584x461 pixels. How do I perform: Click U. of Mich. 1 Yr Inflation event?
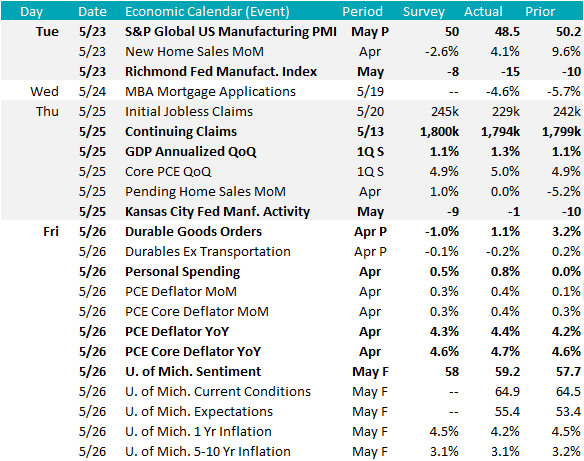[198, 432]
